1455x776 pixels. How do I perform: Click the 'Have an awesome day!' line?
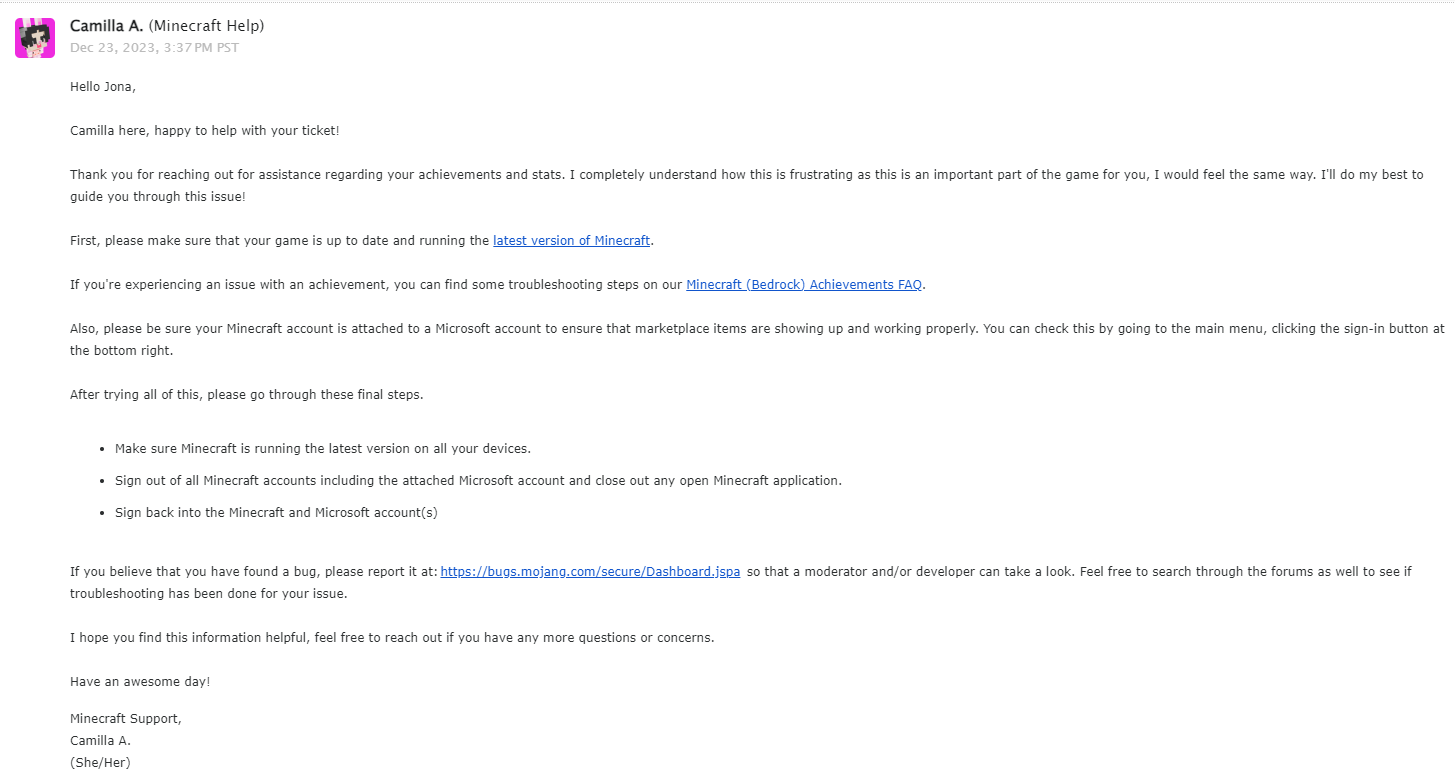pyautogui.click(x=140, y=682)
